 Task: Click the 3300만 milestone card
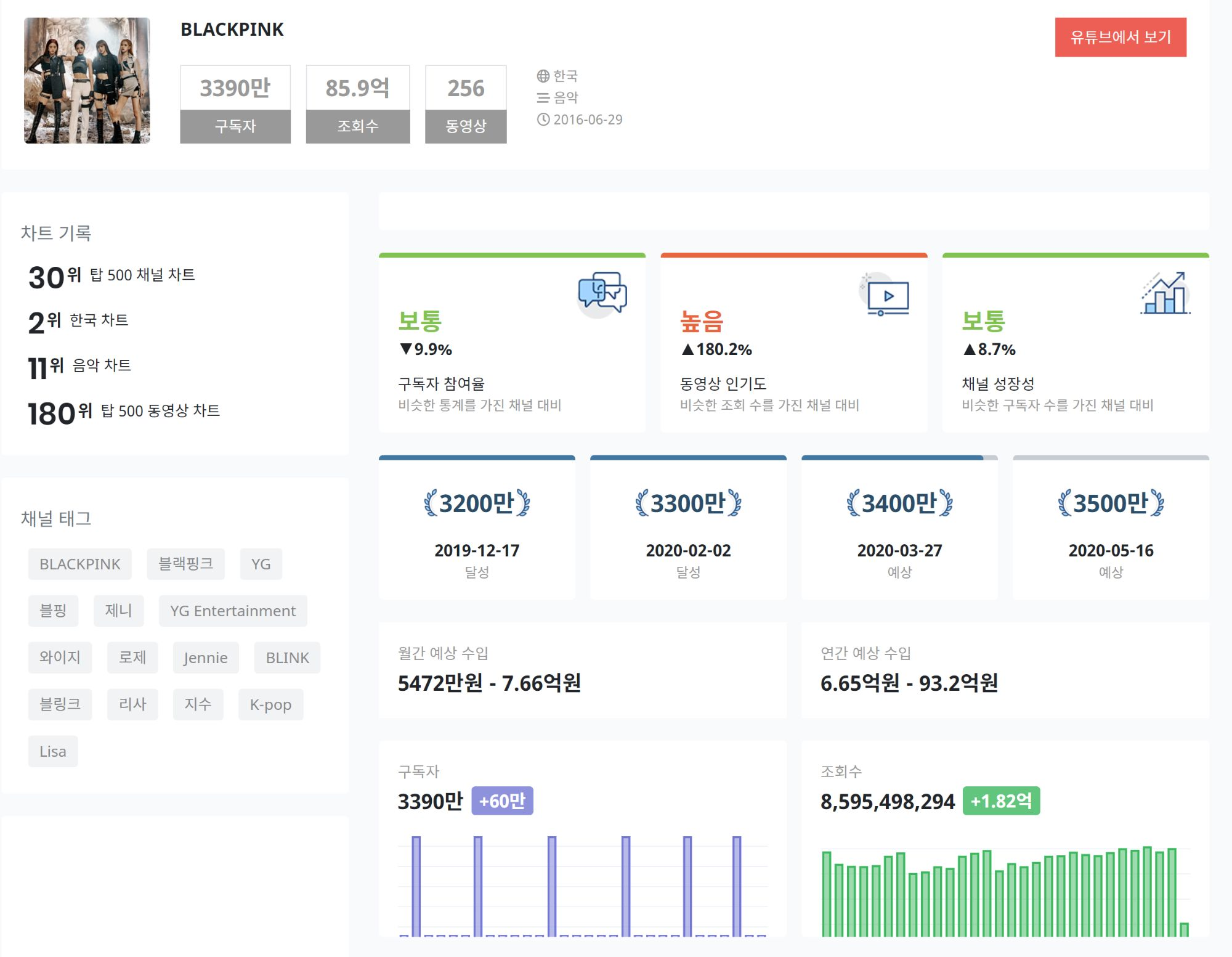pyautogui.click(x=688, y=527)
